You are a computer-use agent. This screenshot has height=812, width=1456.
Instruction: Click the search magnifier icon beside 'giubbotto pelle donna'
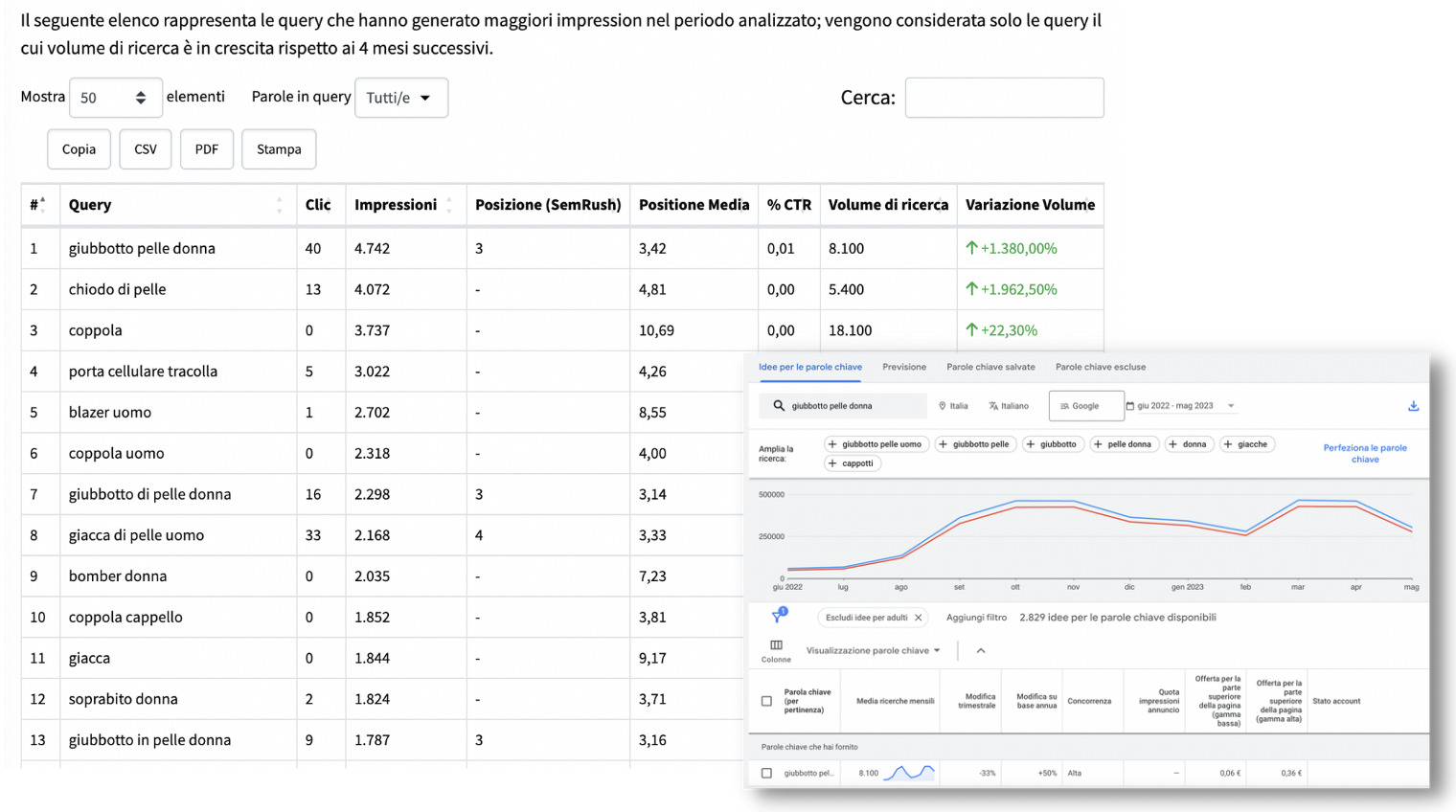pos(779,406)
